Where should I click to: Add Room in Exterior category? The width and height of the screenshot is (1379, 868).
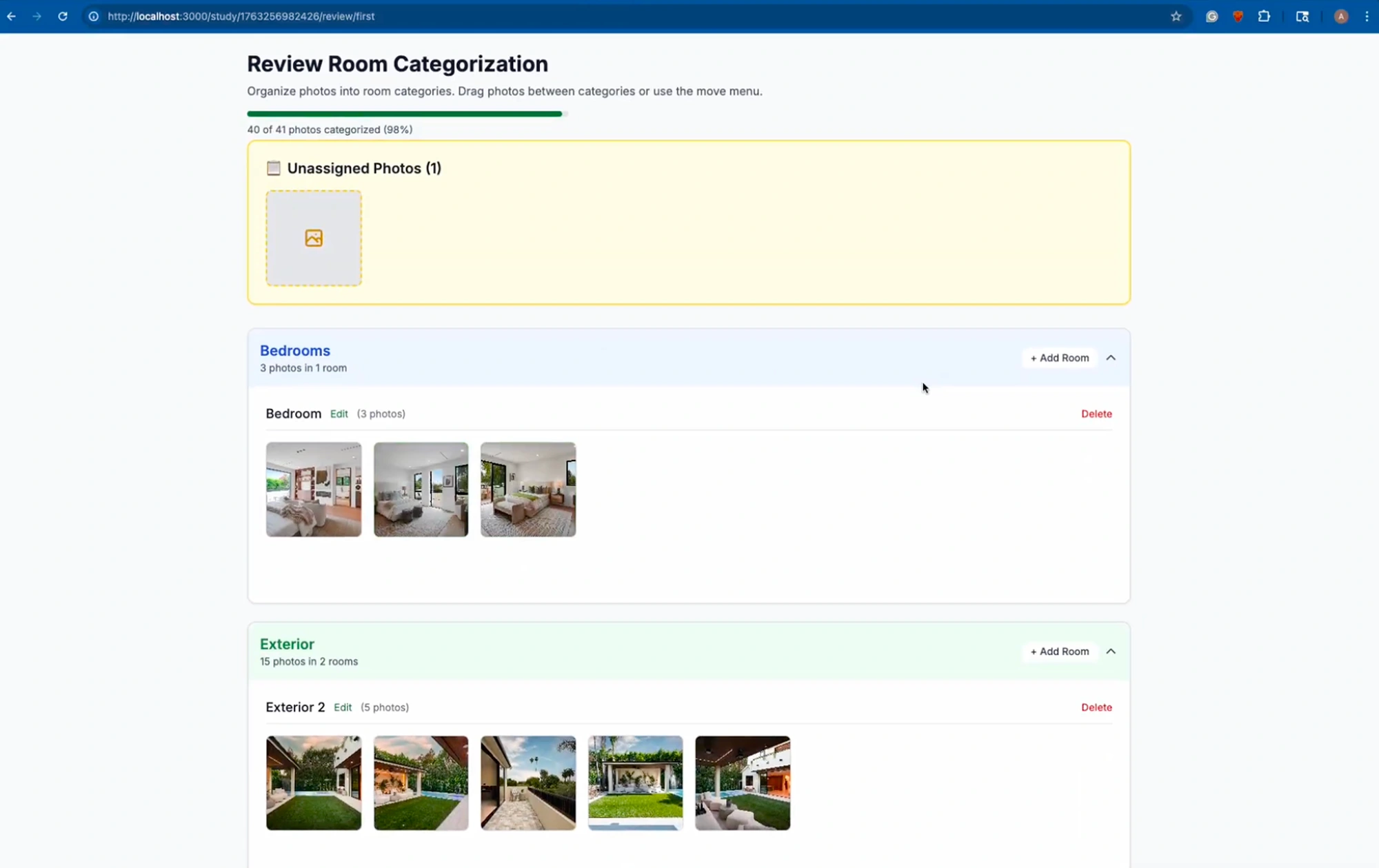(1060, 652)
